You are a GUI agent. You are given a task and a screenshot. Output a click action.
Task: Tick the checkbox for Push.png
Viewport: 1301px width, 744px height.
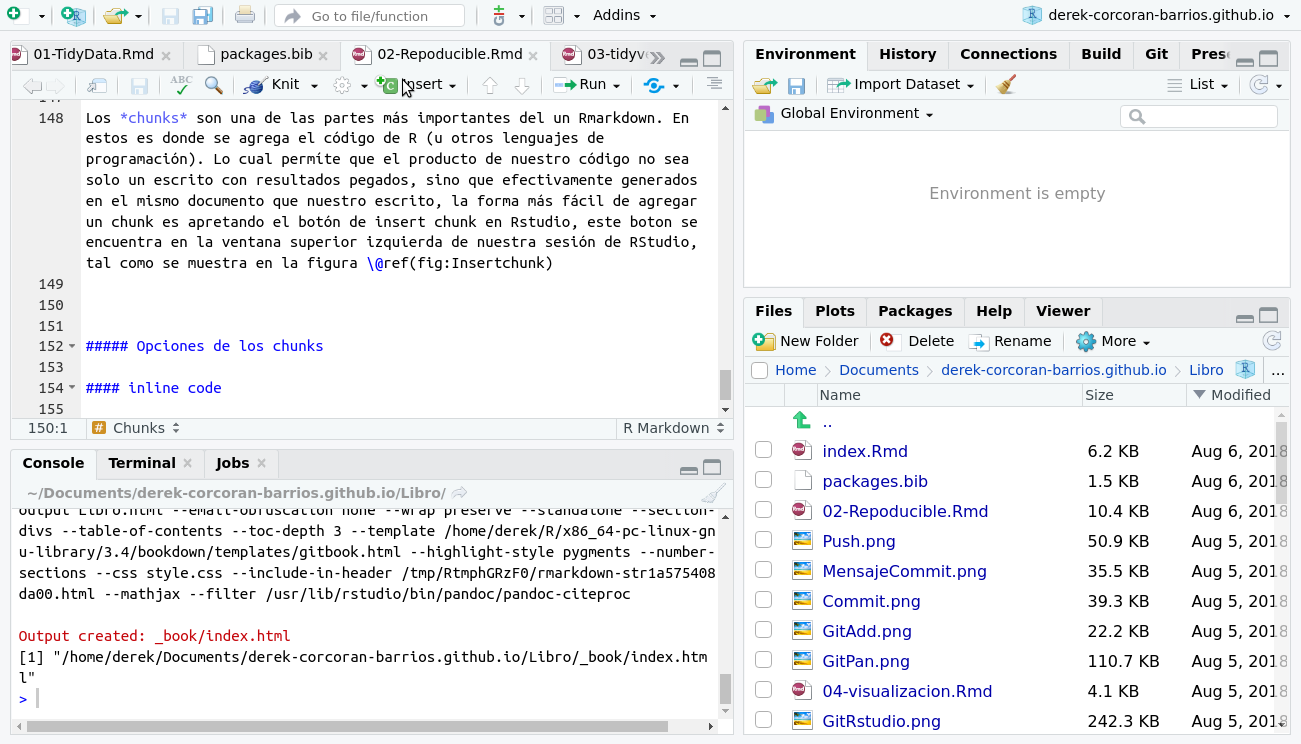pyautogui.click(x=763, y=541)
